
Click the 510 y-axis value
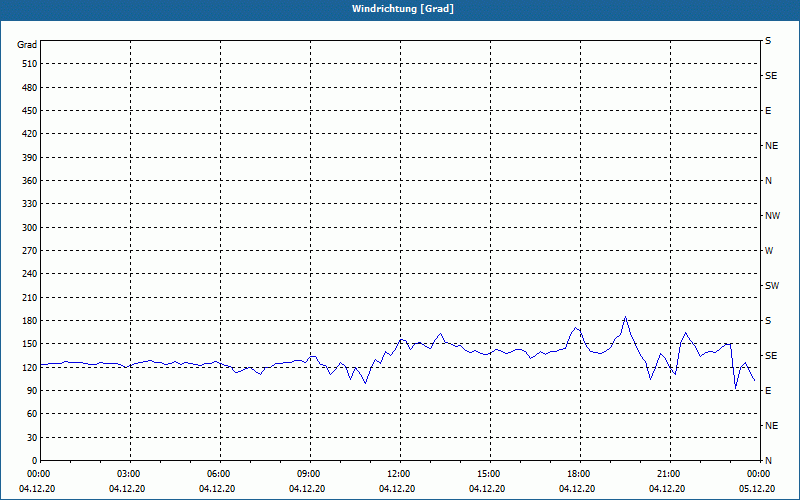(x=30, y=64)
